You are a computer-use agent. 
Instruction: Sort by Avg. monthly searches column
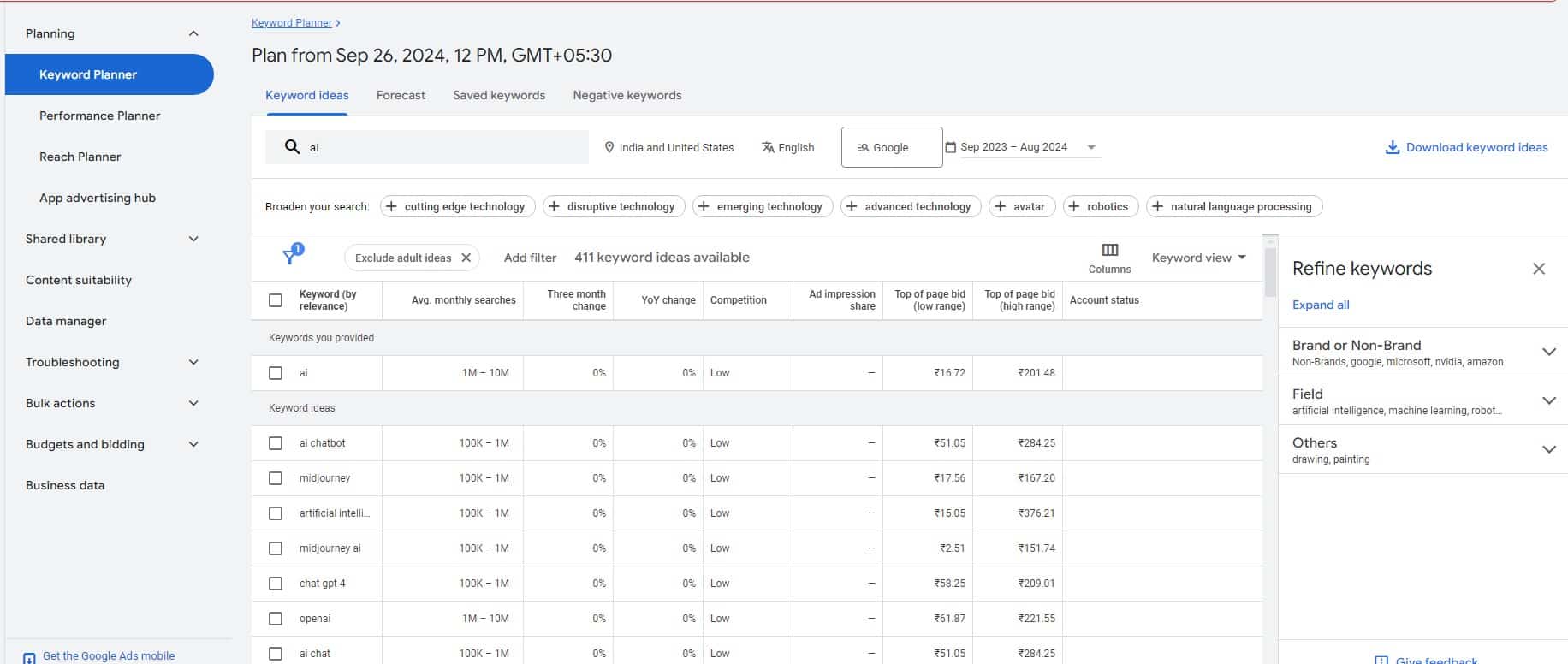[464, 300]
